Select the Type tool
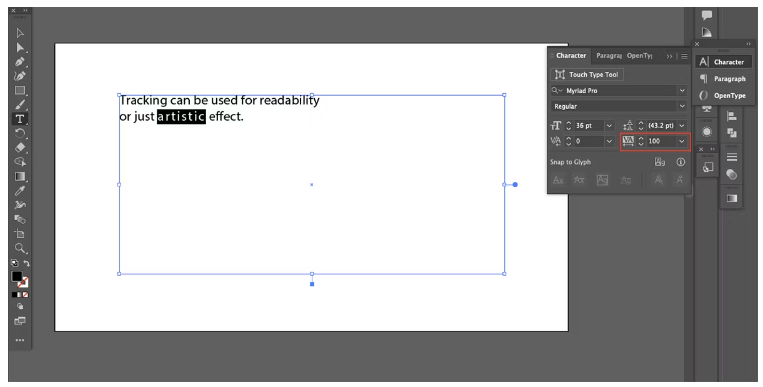This screenshot has height=387, width=763. coord(20,119)
